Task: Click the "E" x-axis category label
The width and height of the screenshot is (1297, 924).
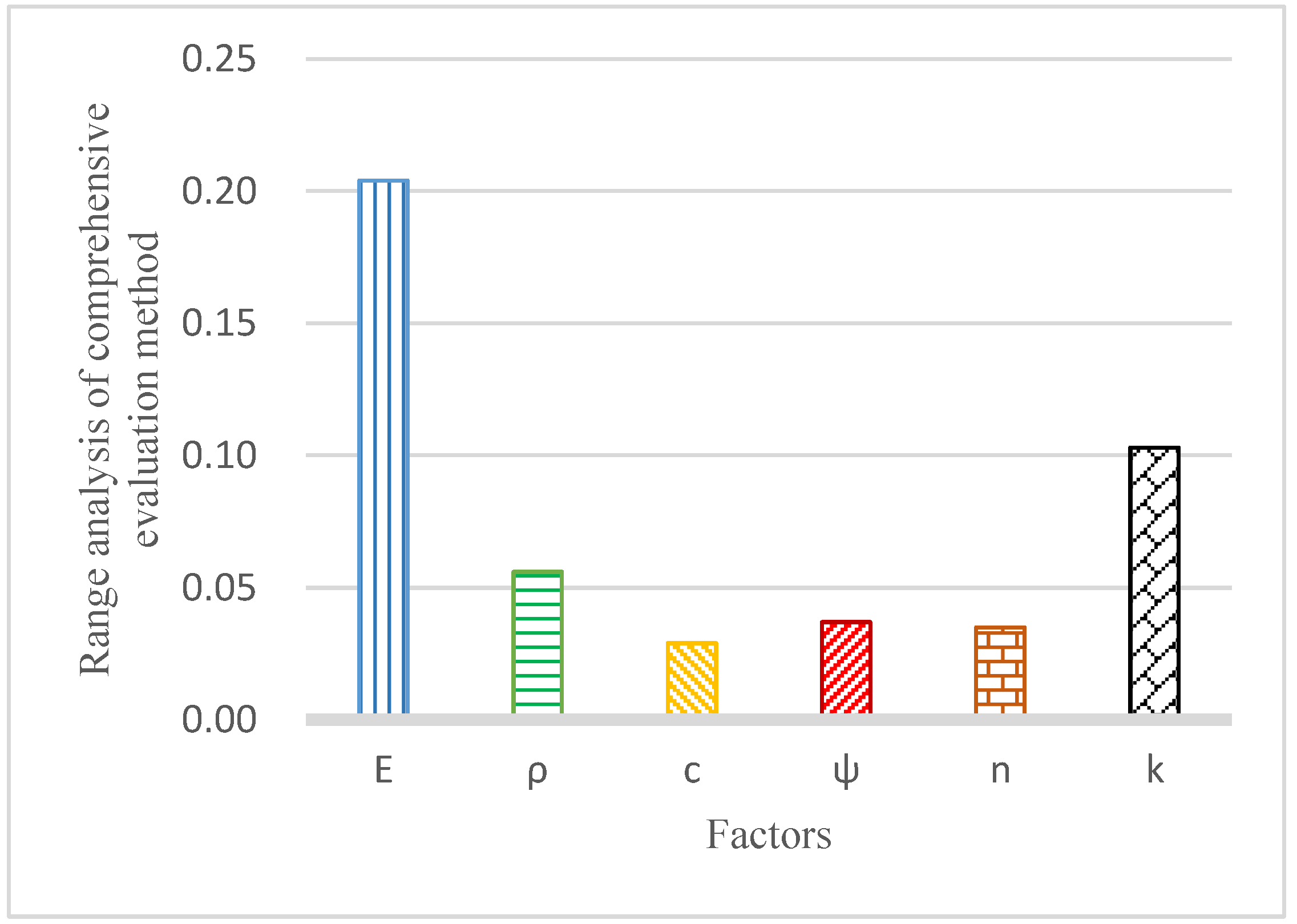Action: (x=383, y=770)
